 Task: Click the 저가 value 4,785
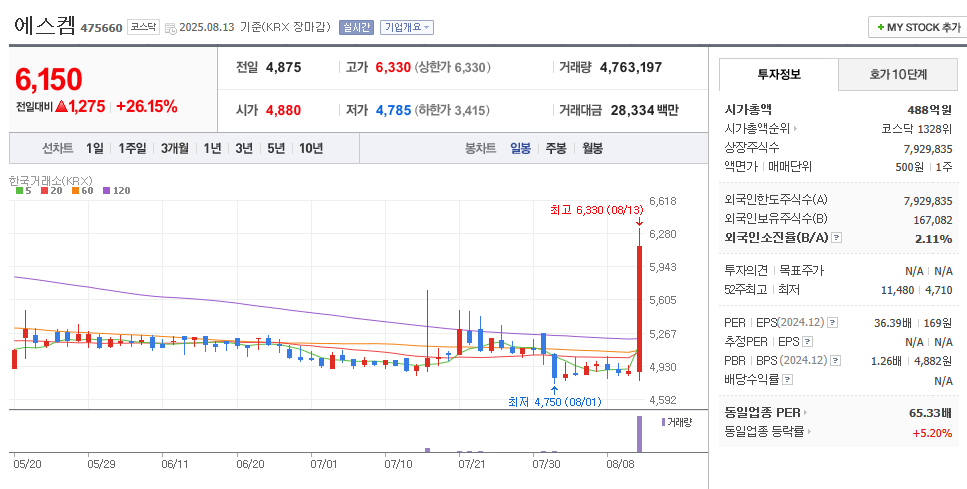(x=393, y=110)
